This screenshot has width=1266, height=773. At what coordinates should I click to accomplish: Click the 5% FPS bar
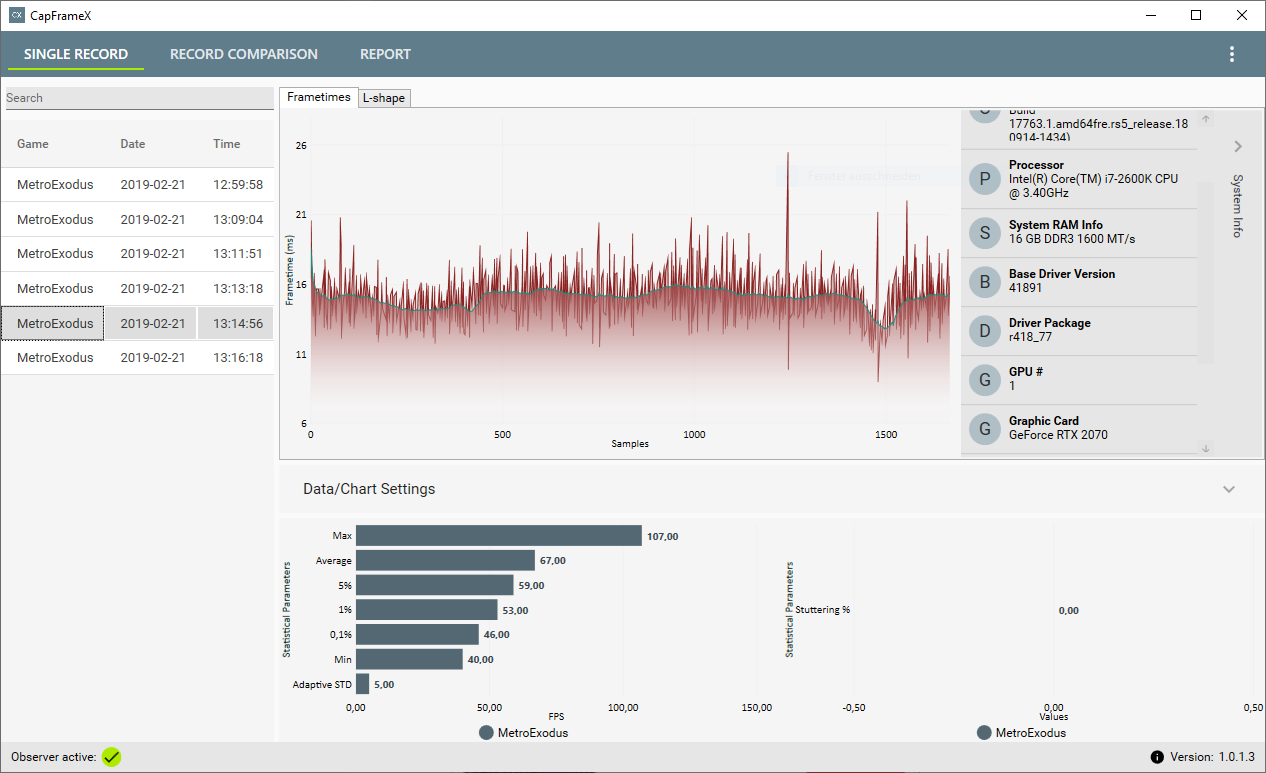tap(435, 585)
